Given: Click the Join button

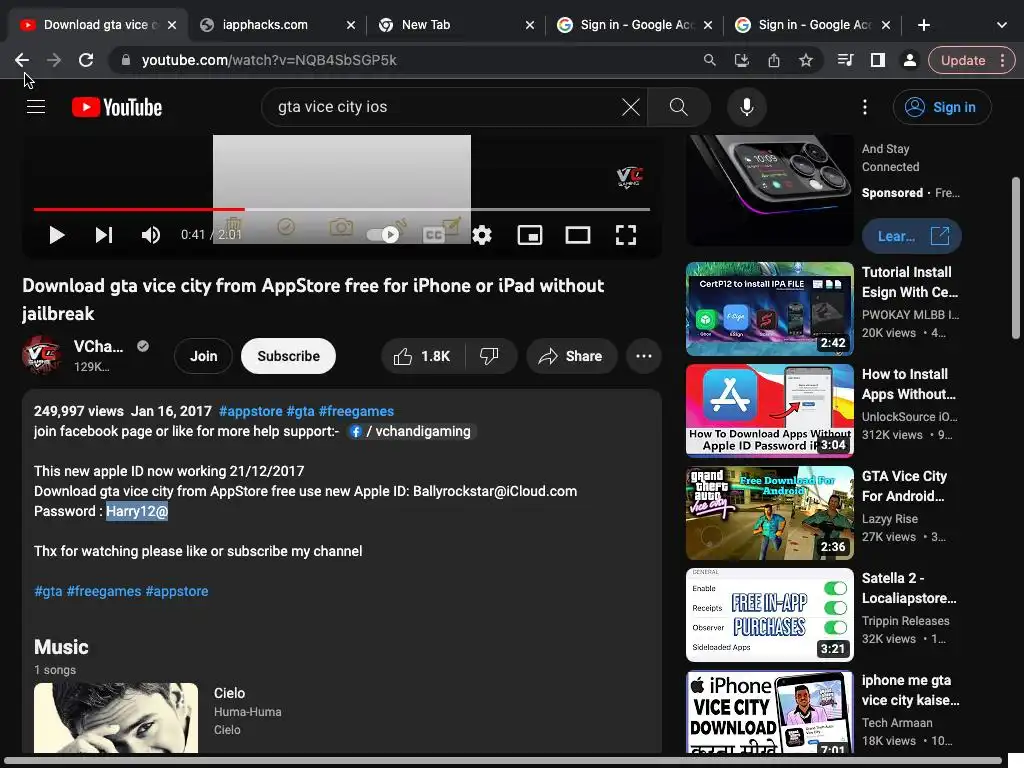Looking at the screenshot, I should tap(203, 356).
